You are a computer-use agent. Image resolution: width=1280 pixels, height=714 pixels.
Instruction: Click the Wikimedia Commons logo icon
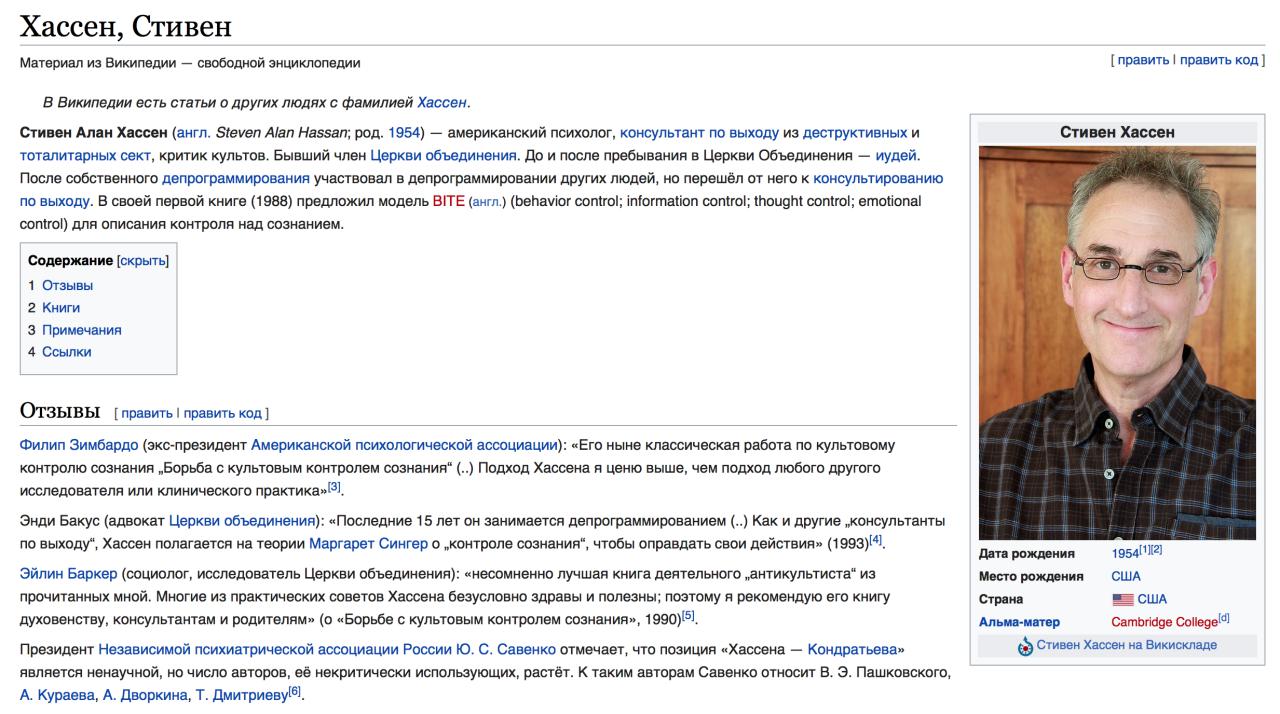[x=1026, y=646]
